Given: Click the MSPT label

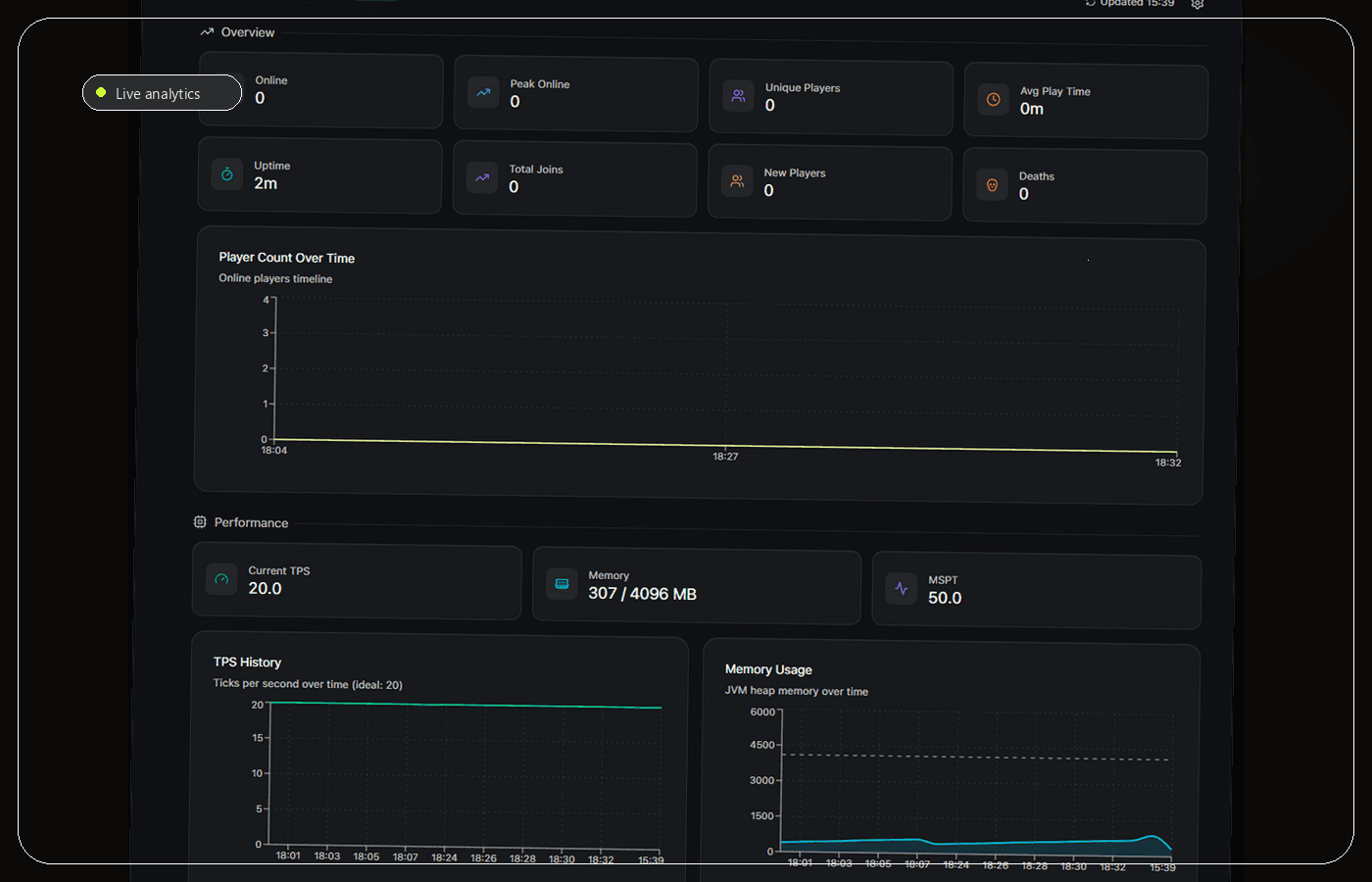Looking at the screenshot, I should click(943, 580).
